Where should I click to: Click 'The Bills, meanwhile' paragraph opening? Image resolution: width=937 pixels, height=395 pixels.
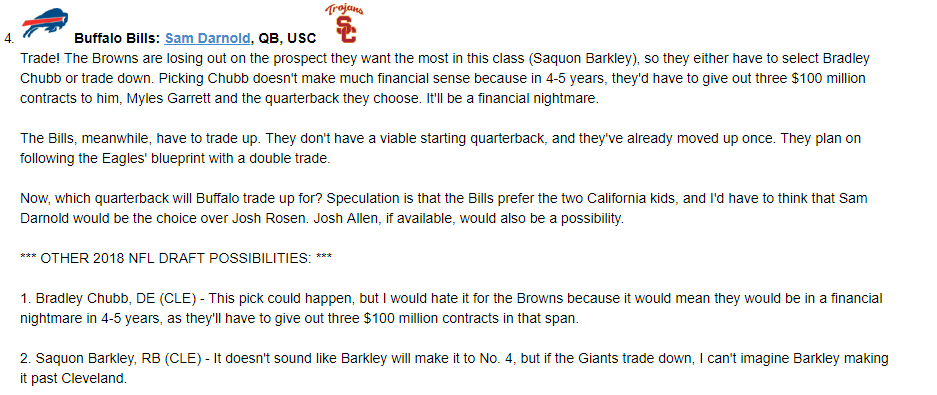(74, 139)
